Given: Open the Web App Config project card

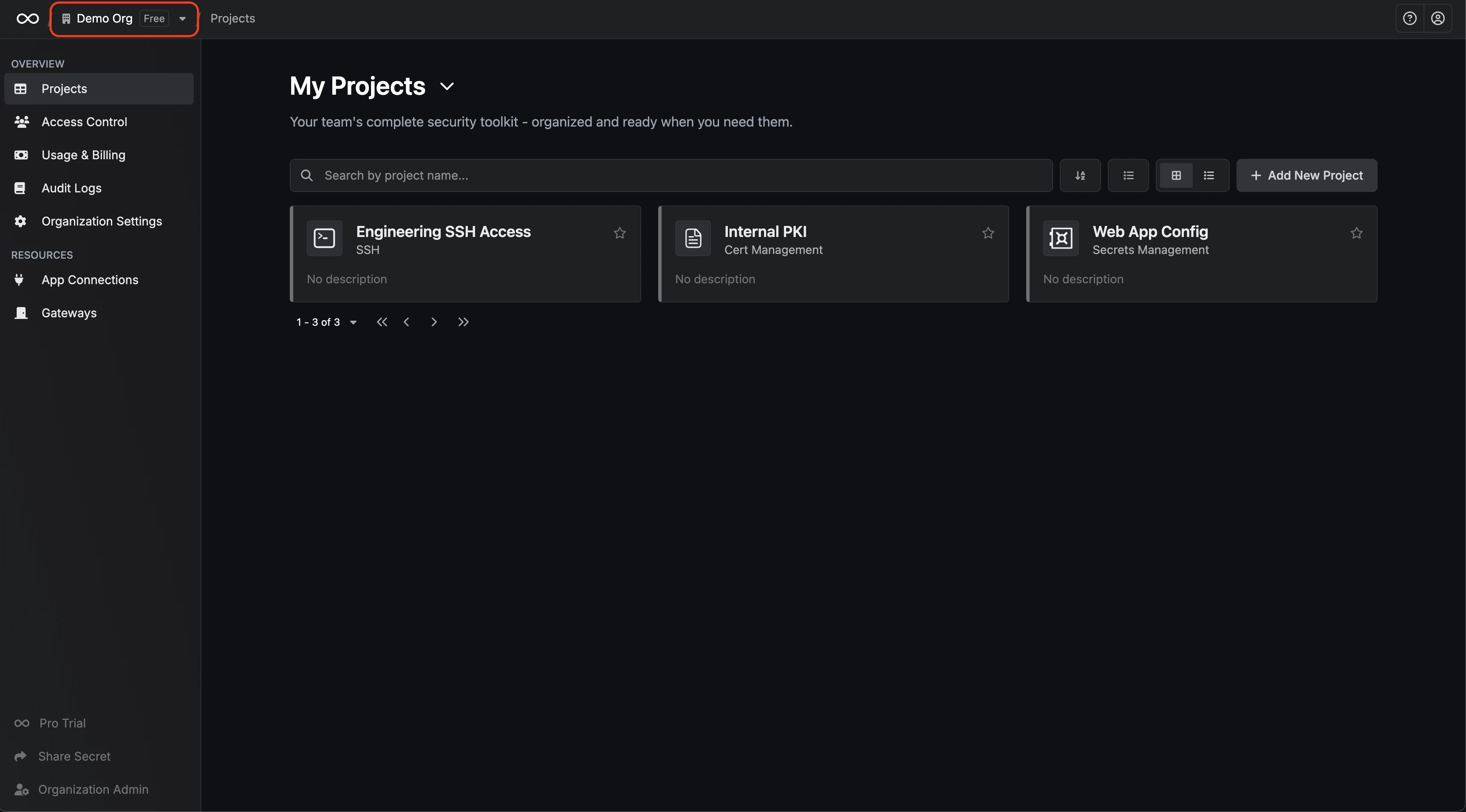Looking at the screenshot, I should point(1202,254).
